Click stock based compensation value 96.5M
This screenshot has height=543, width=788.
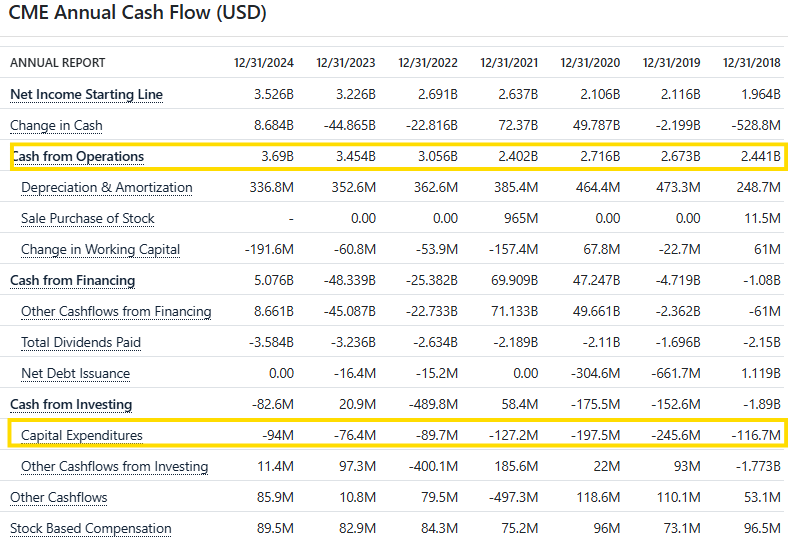pyautogui.click(x=762, y=529)
